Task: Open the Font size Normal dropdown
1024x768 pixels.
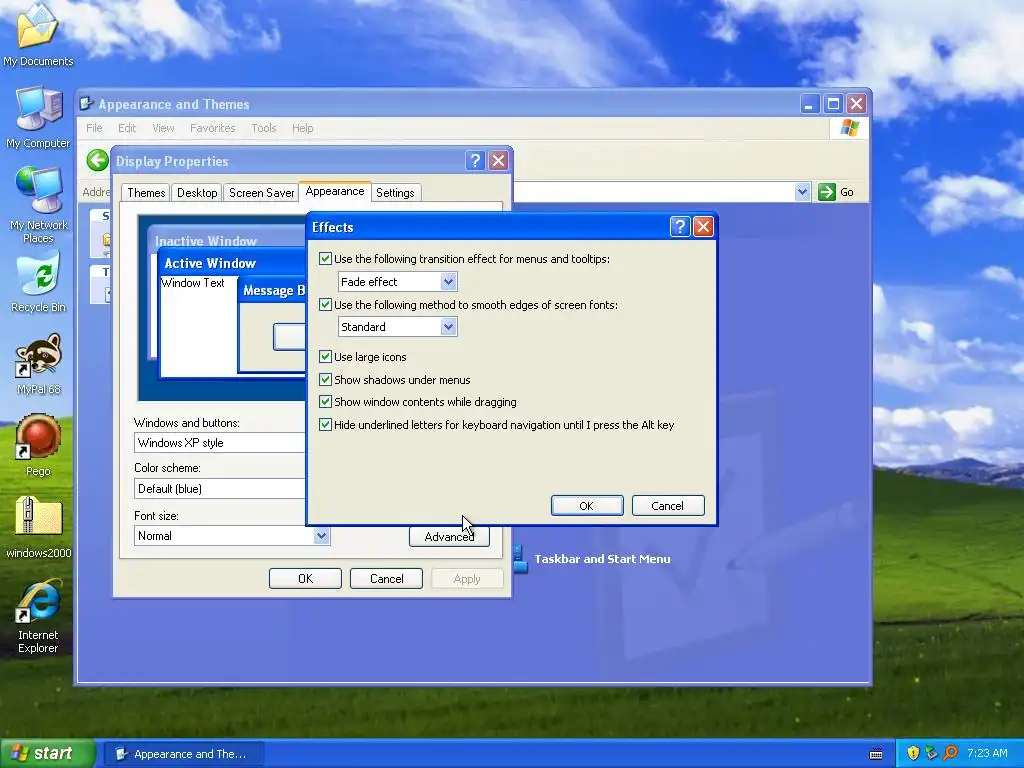Action: click(232, 536)
